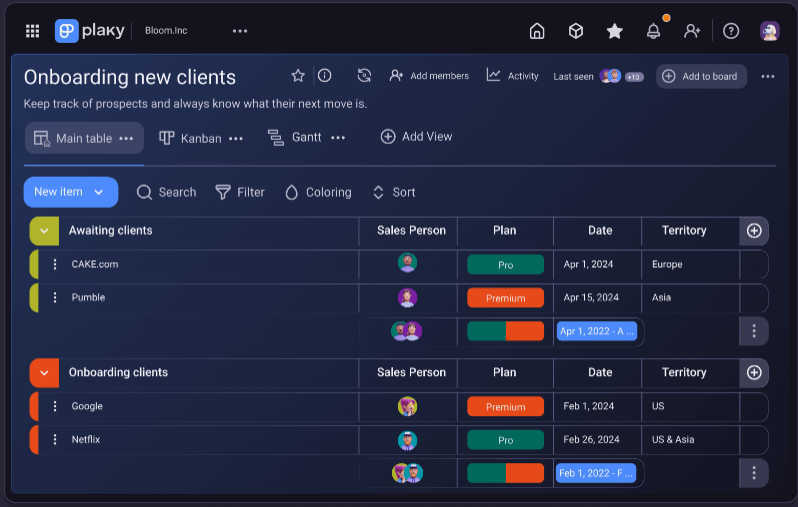Open the apps grid menu icon
The height and width of the screenshot is (507, 798).
point(33,31)
